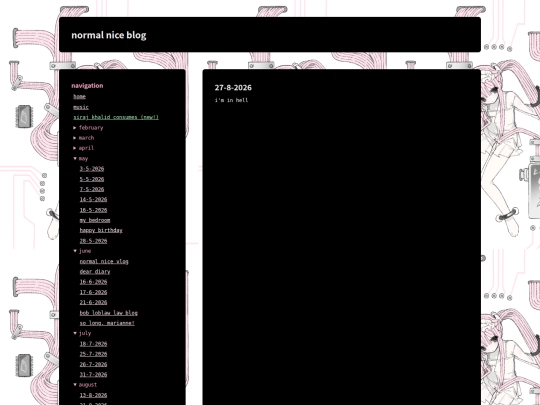This screenshot has height=405, width=540.
Task: Open the 16-5-2026 post
Action: (x=93, y=210)
